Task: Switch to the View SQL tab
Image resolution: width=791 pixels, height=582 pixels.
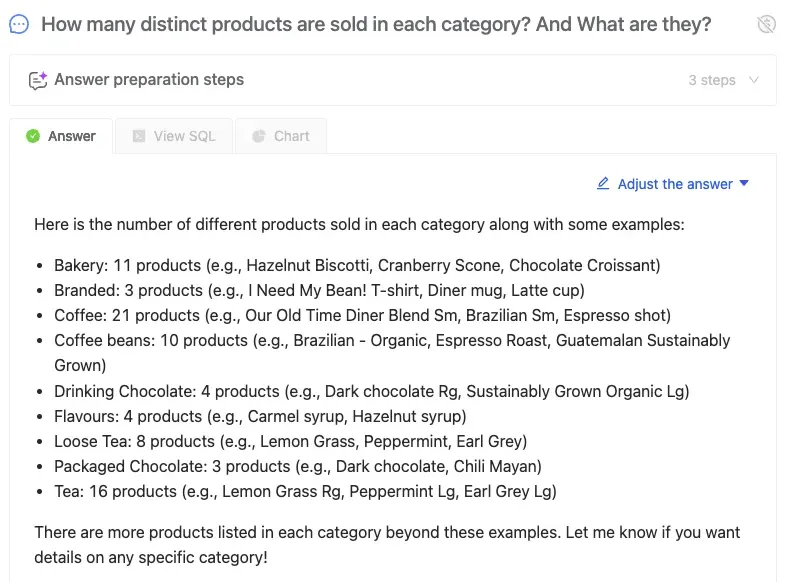Action: [x=174, y=136]
